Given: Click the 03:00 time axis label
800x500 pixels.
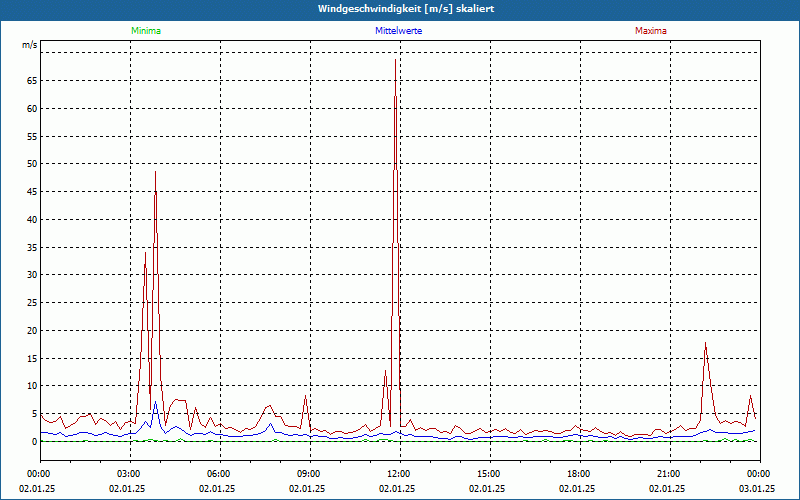Looking at the screenshot, I should point(130,474).
